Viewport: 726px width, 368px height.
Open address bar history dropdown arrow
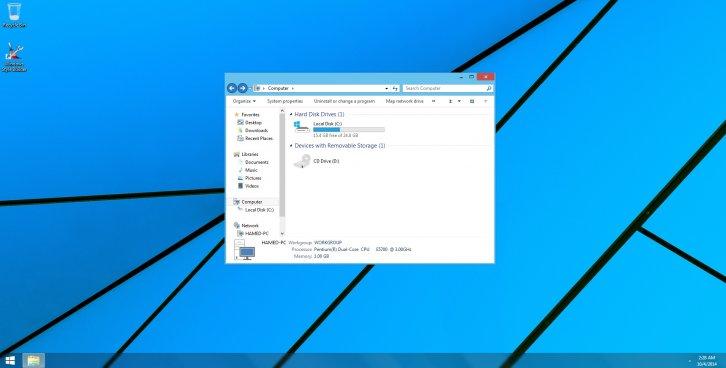point(387,88)
